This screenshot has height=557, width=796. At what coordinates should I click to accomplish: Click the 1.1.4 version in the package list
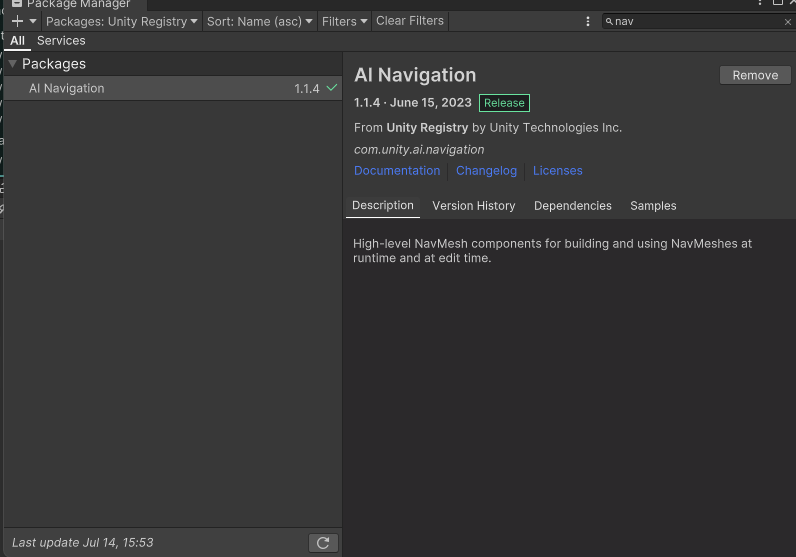point(307,89)
